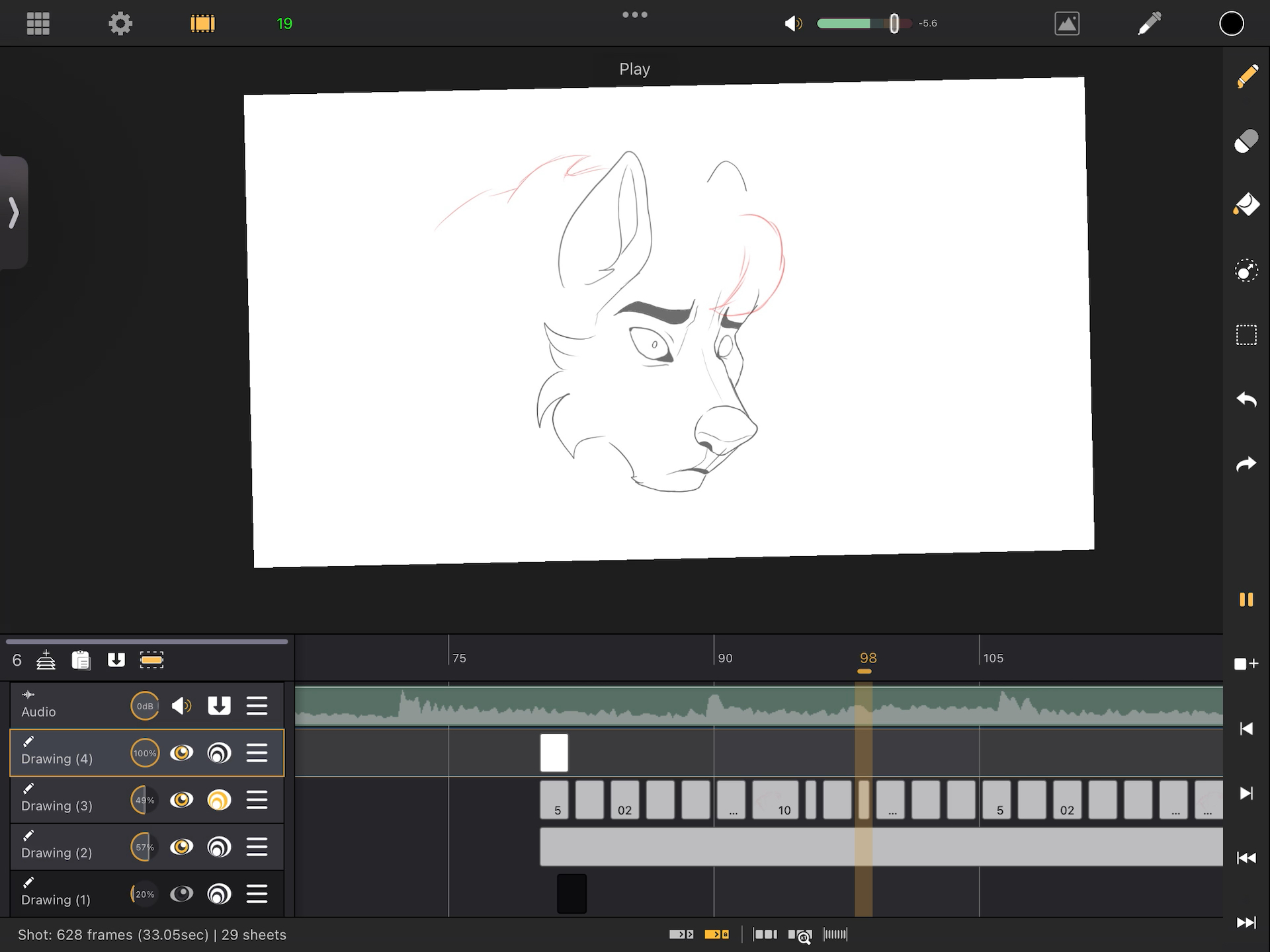Select the white frame on Drawing (4)
The image size is (1270, 952).
[x=554, y=753]
